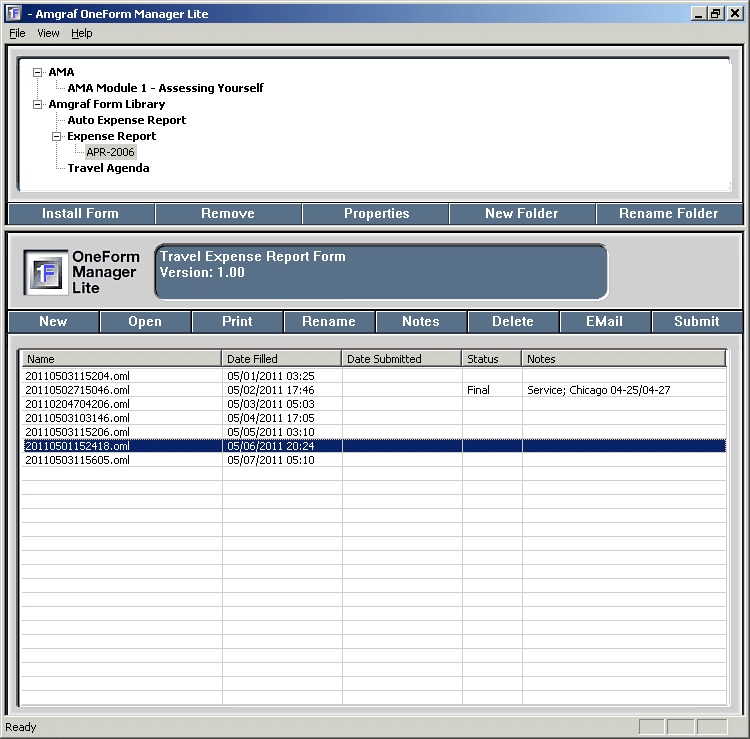Click the app icon in the title bar
The width and height of the screenshot is (750, 739).
13,13
